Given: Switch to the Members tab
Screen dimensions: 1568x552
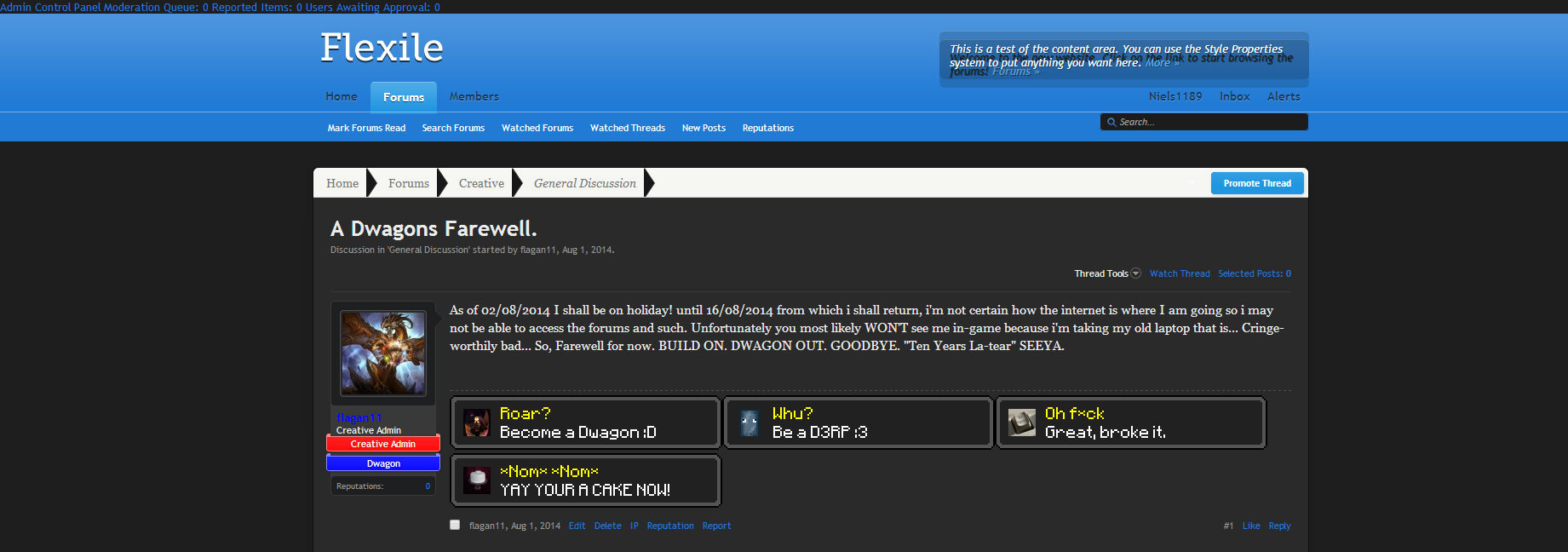Looking at the screenshot, I should 474,96.
